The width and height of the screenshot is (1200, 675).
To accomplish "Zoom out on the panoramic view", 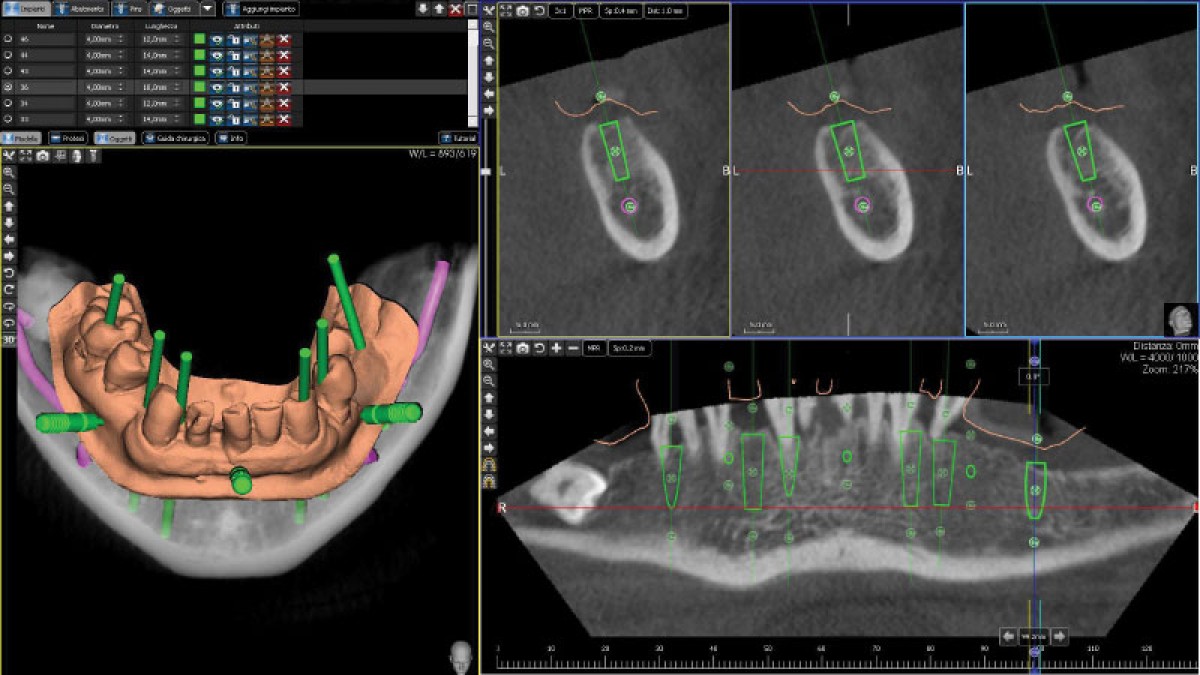I will (489, 381).
